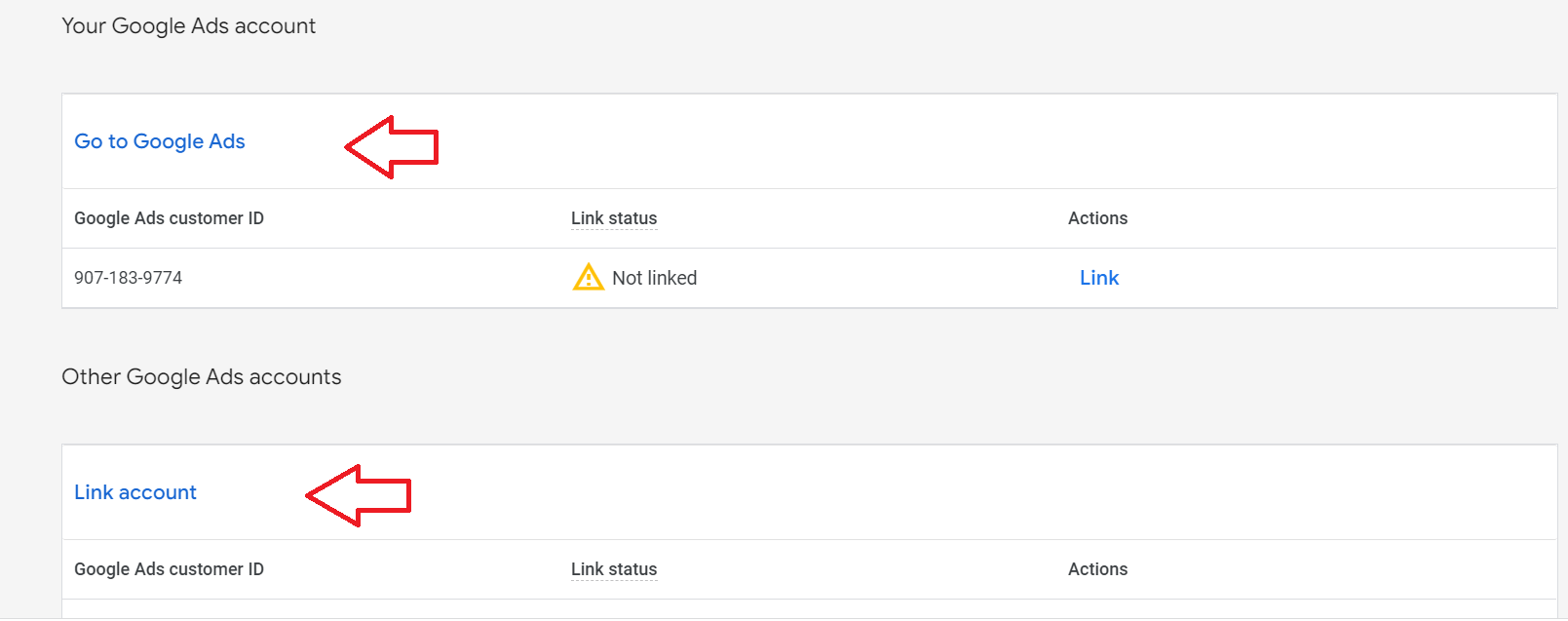Click the Your Google Ads account heading

coord(189,26)
